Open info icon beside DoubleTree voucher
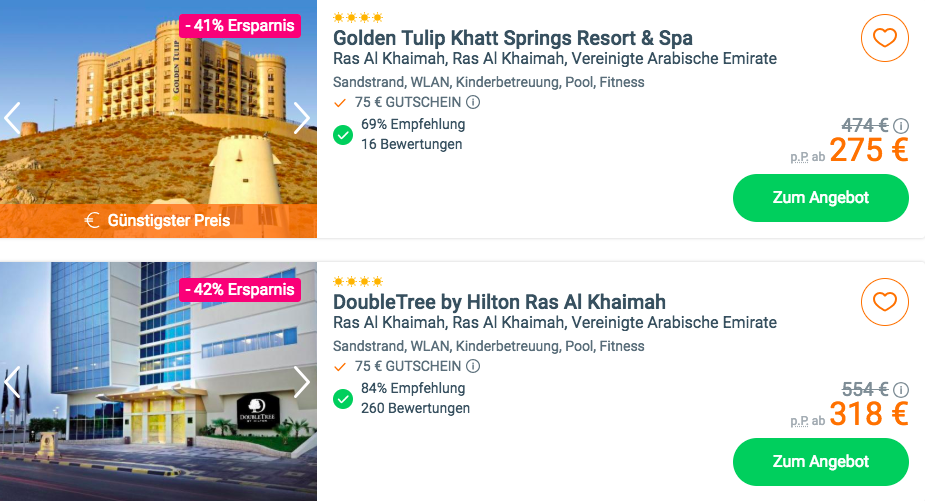925x501 pixels. pyautogui.click(x=473, y=366)
